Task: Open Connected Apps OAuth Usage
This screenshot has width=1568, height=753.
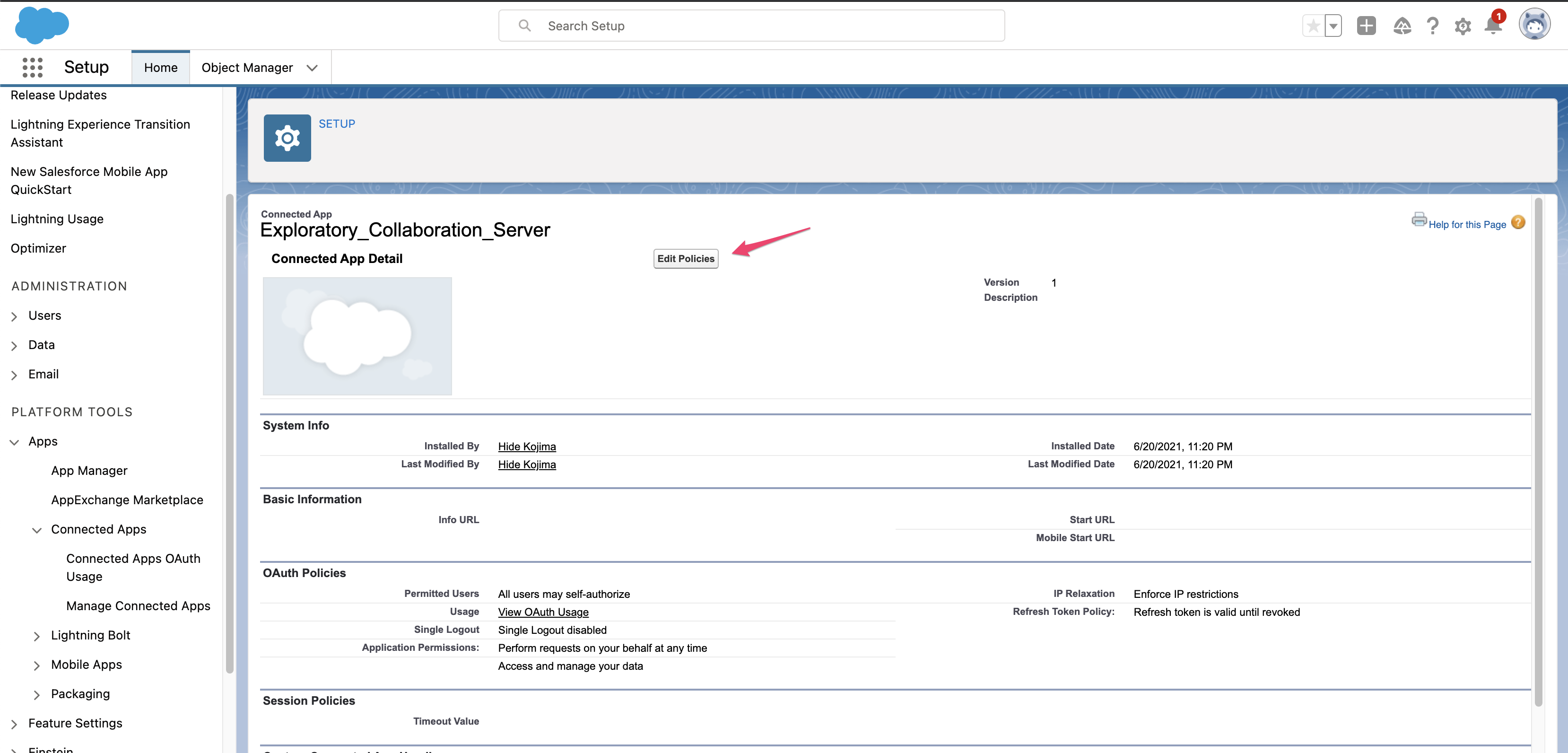Action: (x=133, y=567)
